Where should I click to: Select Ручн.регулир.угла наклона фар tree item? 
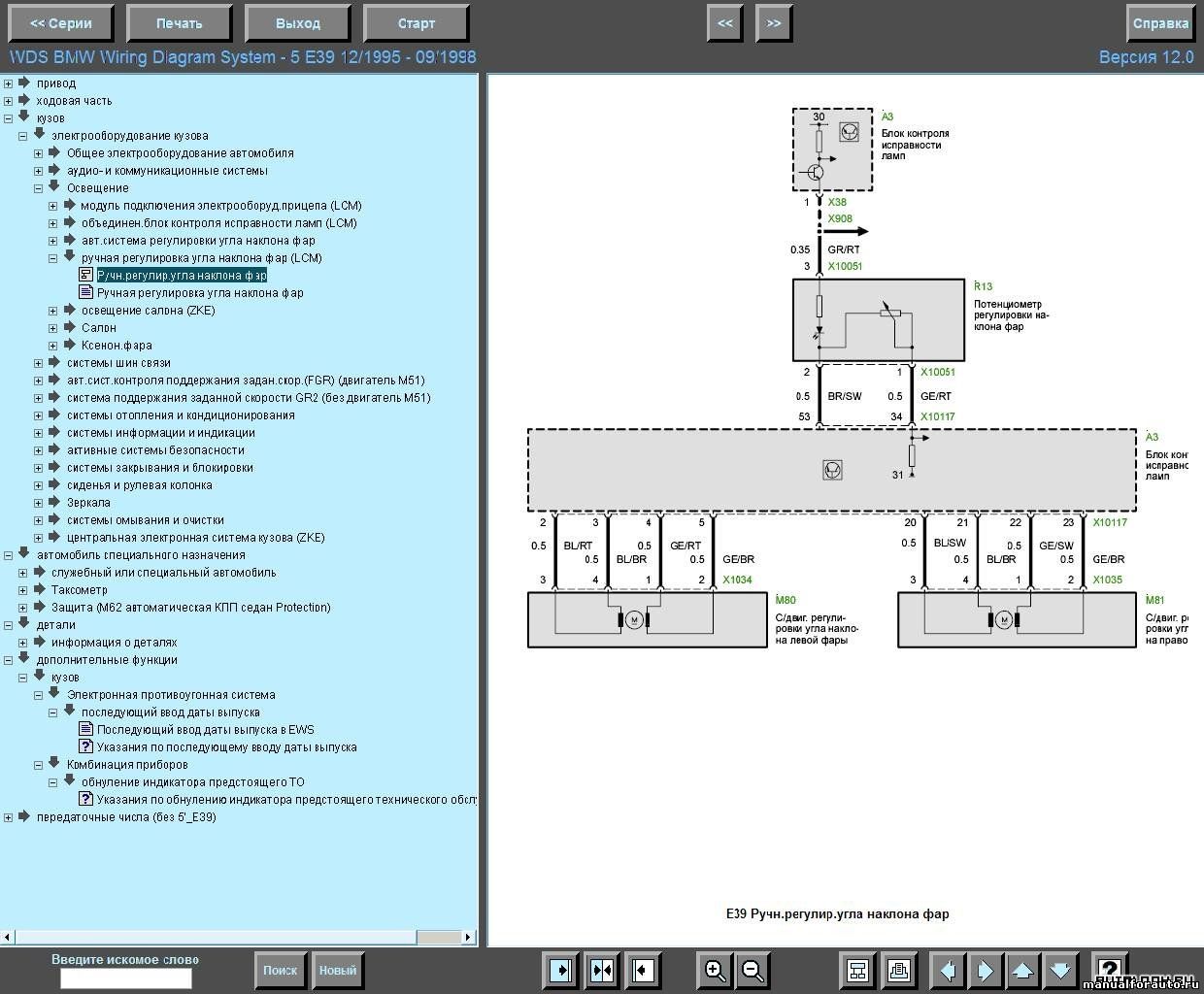coord(182,276)
